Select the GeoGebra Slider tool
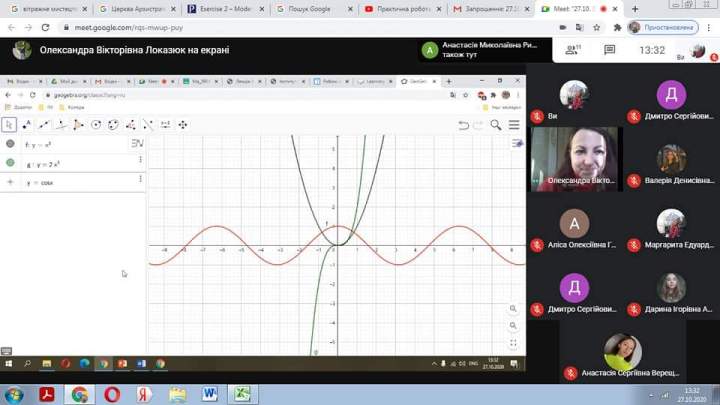Viewport: 720px width, 405px height. point(165,124)
